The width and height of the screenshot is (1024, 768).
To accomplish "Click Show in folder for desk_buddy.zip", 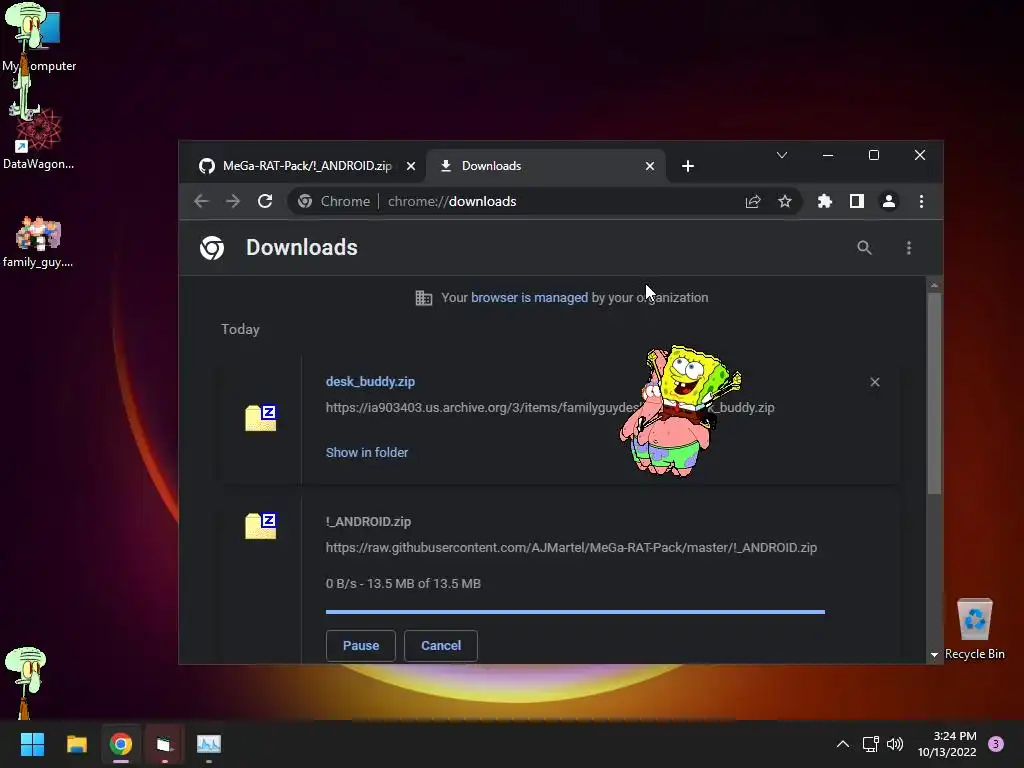I will coord(367,452).
